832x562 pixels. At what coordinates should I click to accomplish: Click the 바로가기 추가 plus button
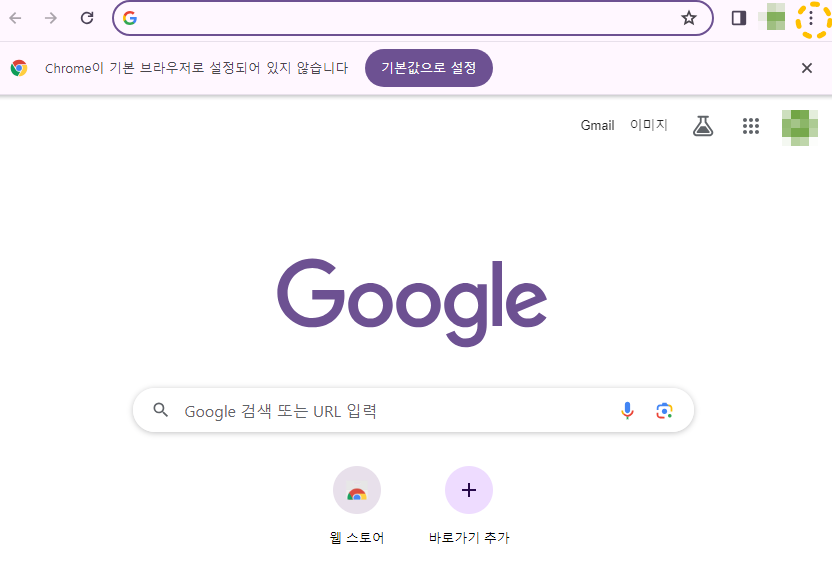469,490
